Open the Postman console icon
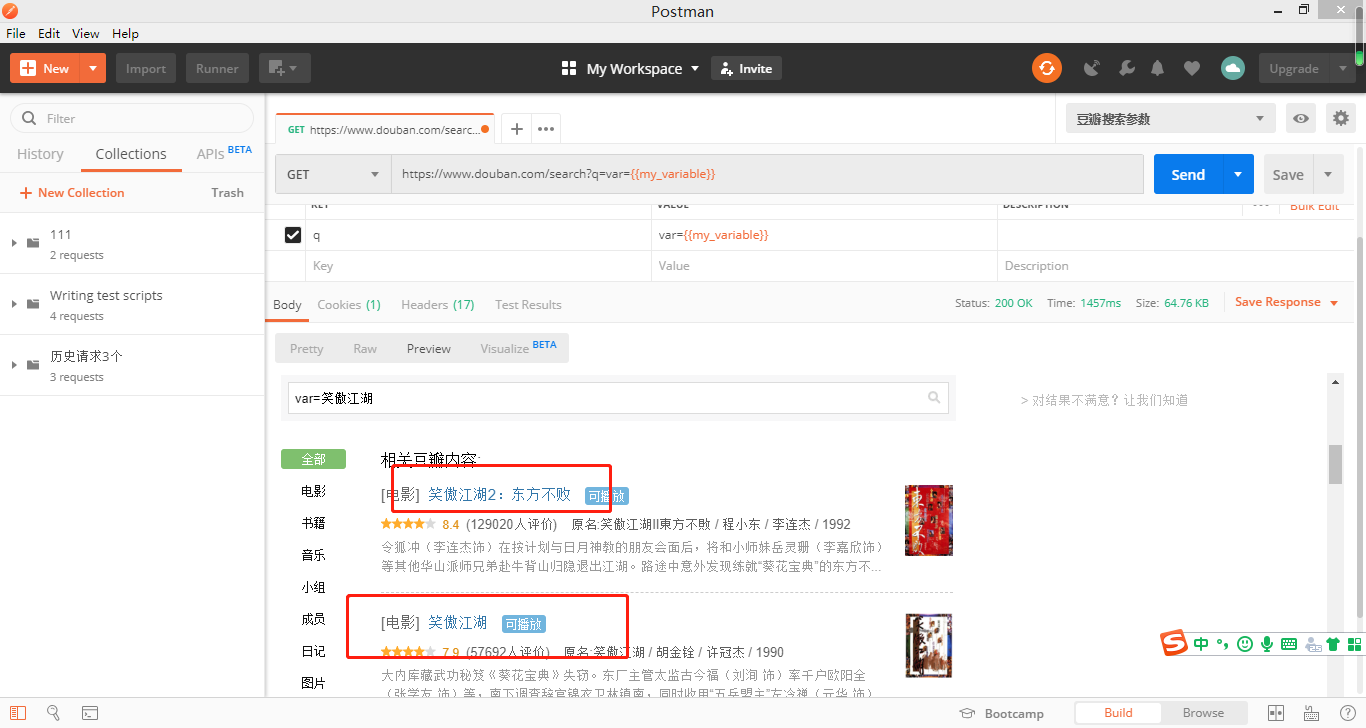The height and width of the screenshot is (728, 1366). (89, 713)
